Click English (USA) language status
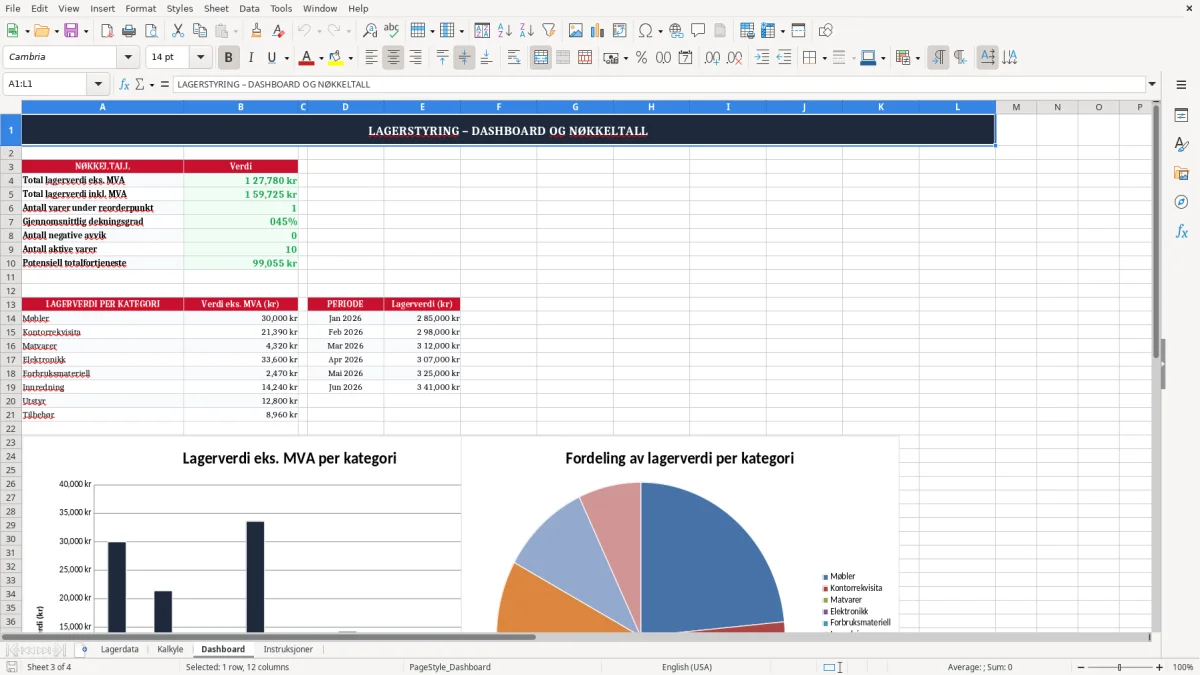Screen dimensions: 1200x675 point(687,667)
